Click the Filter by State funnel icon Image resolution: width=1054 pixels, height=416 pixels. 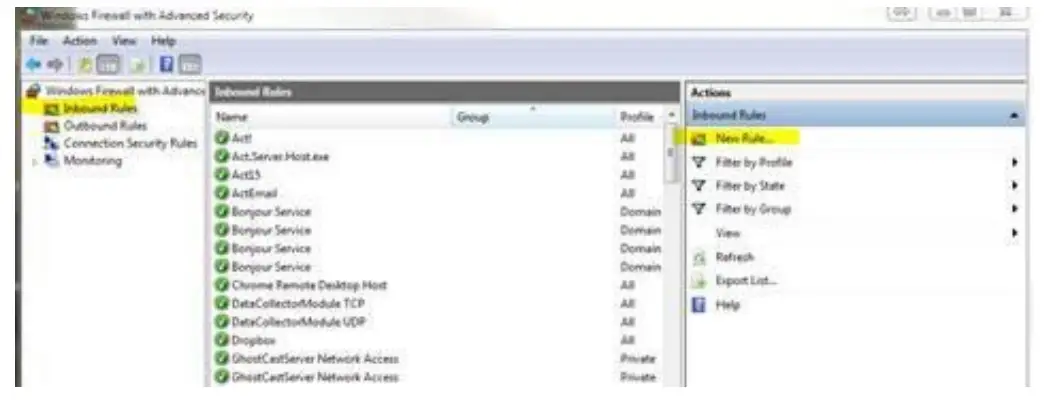click(x=699, y=185)
